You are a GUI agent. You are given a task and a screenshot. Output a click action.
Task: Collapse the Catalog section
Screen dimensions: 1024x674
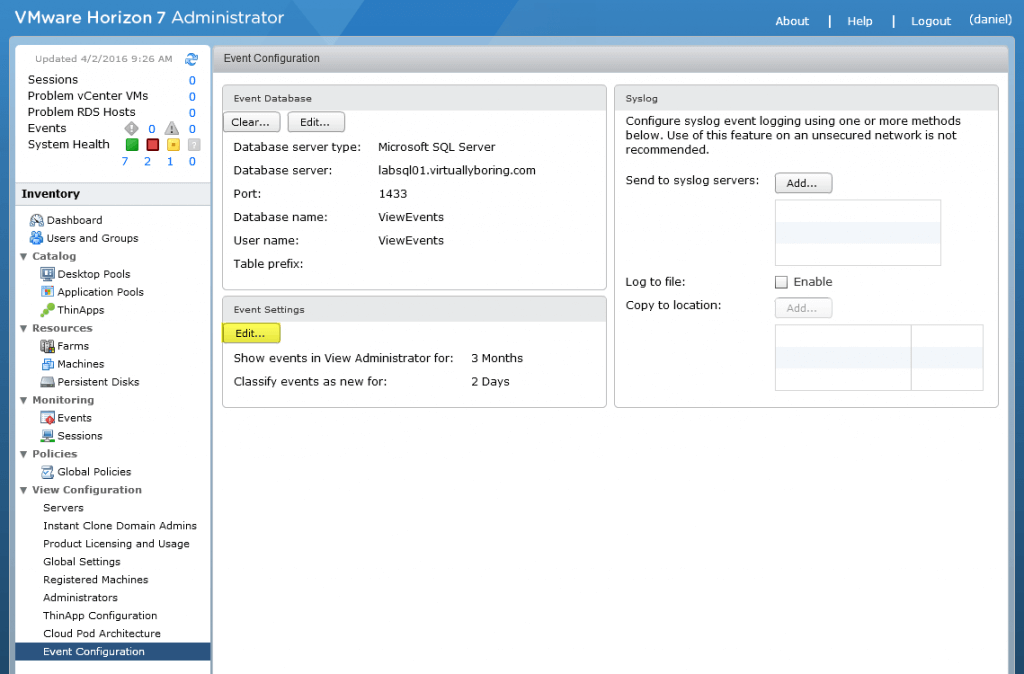pyautogui.click(x=23, y=255)
